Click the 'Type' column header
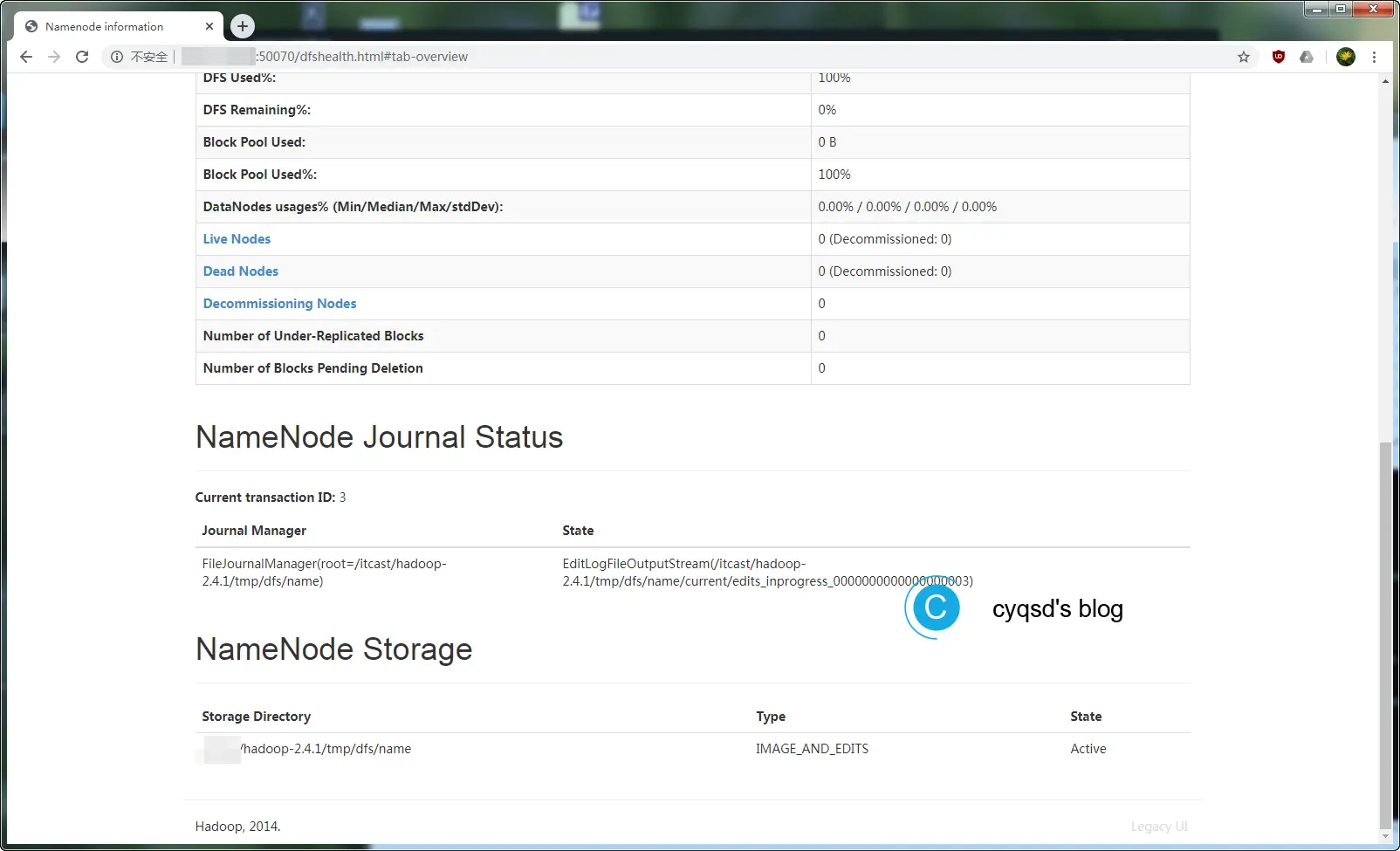The image size is (1400, 851). point(771,717)
